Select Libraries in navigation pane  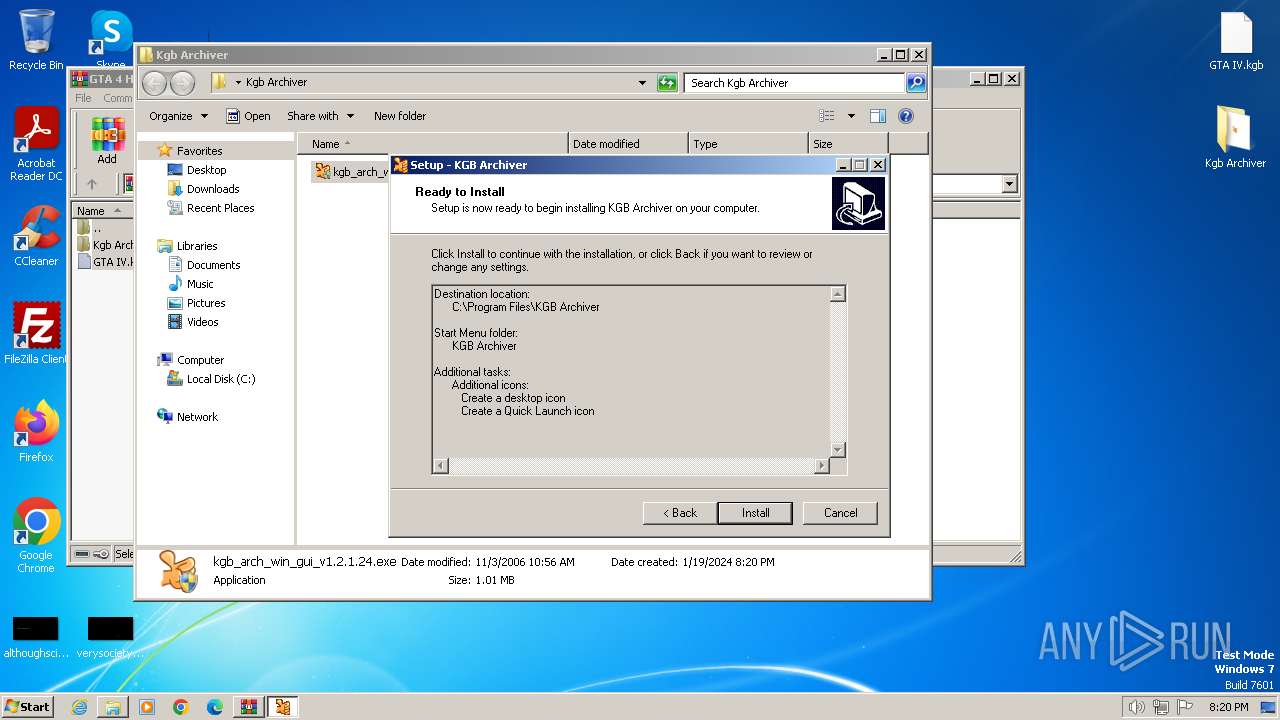197,246
